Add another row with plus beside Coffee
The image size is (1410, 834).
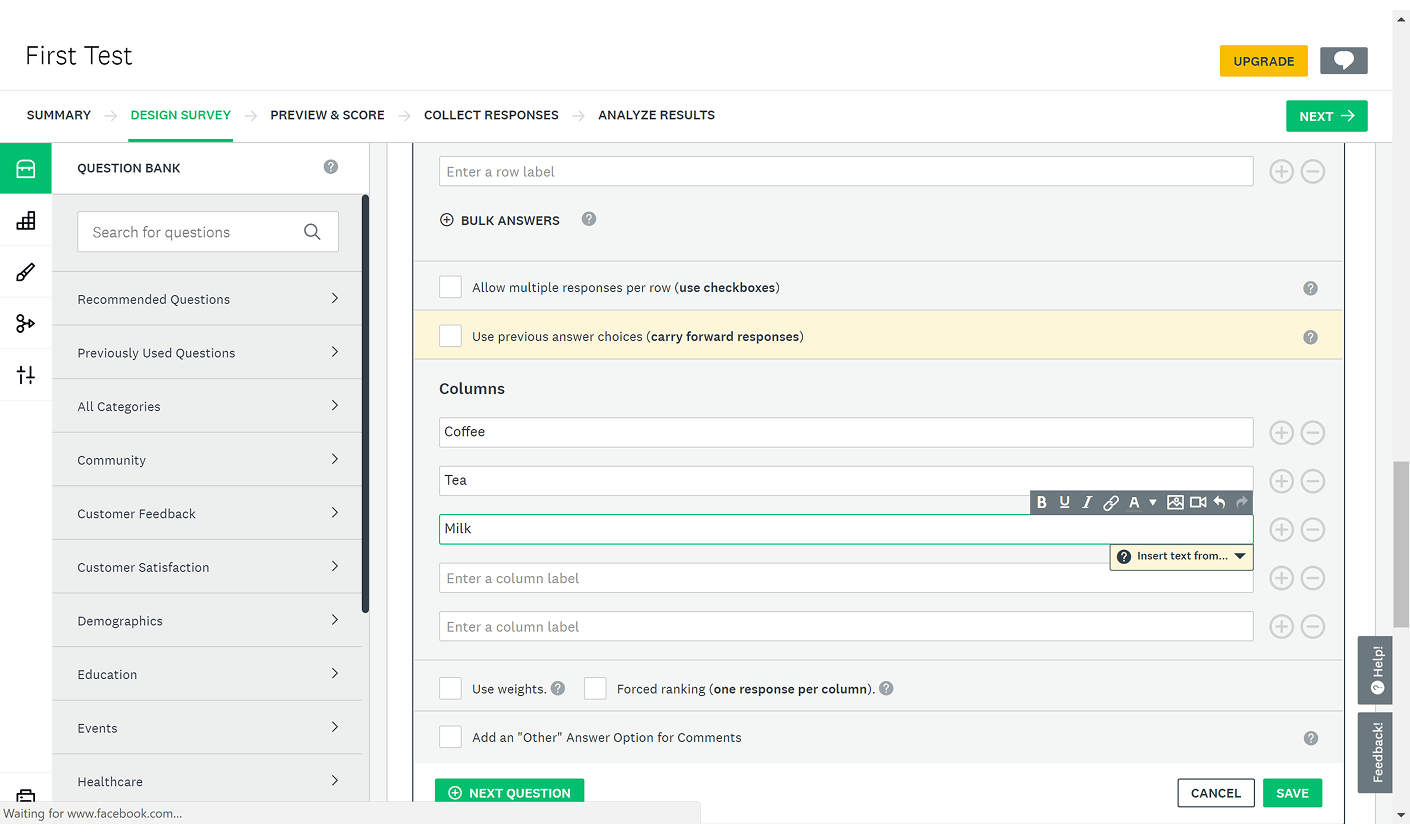coord(1281,432)
